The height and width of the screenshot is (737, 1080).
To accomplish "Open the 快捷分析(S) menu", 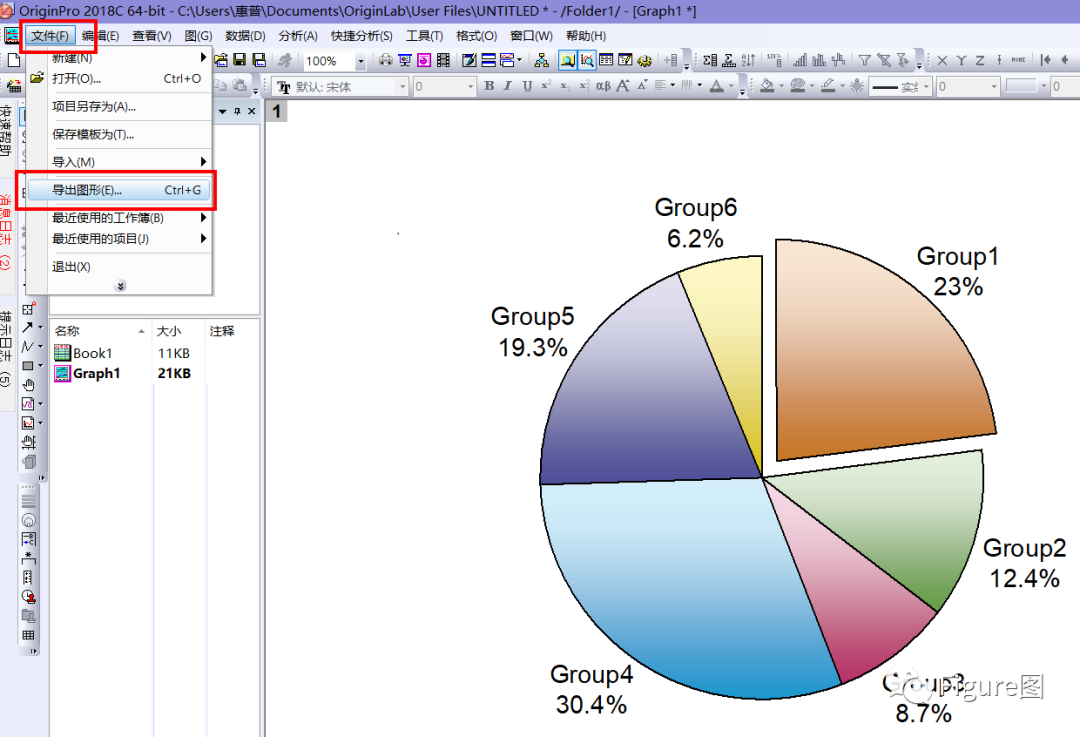I will tap(362, 36).
